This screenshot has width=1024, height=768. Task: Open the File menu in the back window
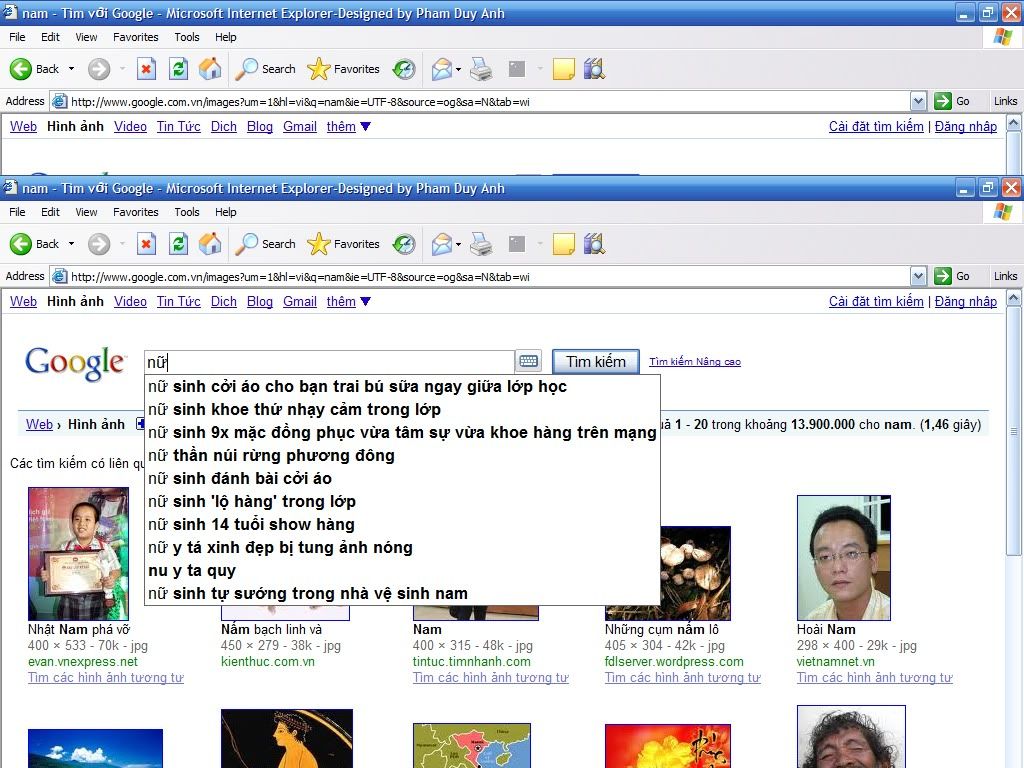pyautogui.click(x=17, y=37)
